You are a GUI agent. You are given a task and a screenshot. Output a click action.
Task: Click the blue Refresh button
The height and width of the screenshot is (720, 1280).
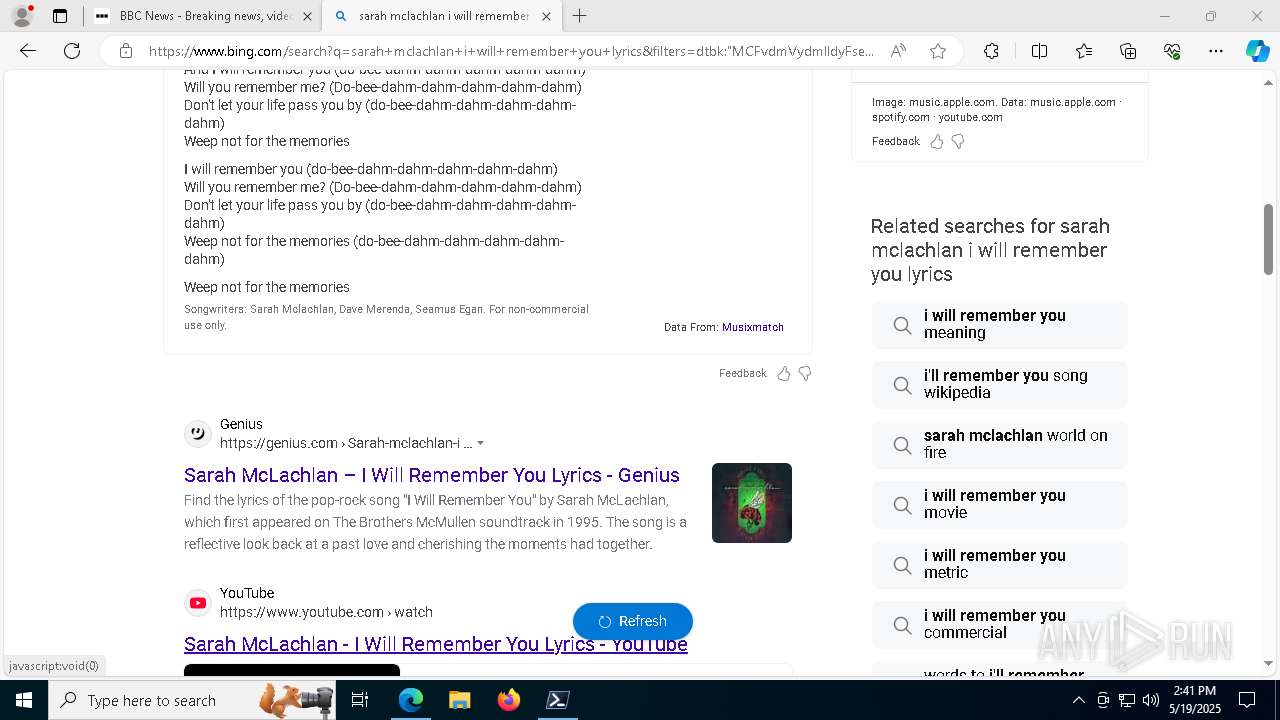(x=633, y=621)
